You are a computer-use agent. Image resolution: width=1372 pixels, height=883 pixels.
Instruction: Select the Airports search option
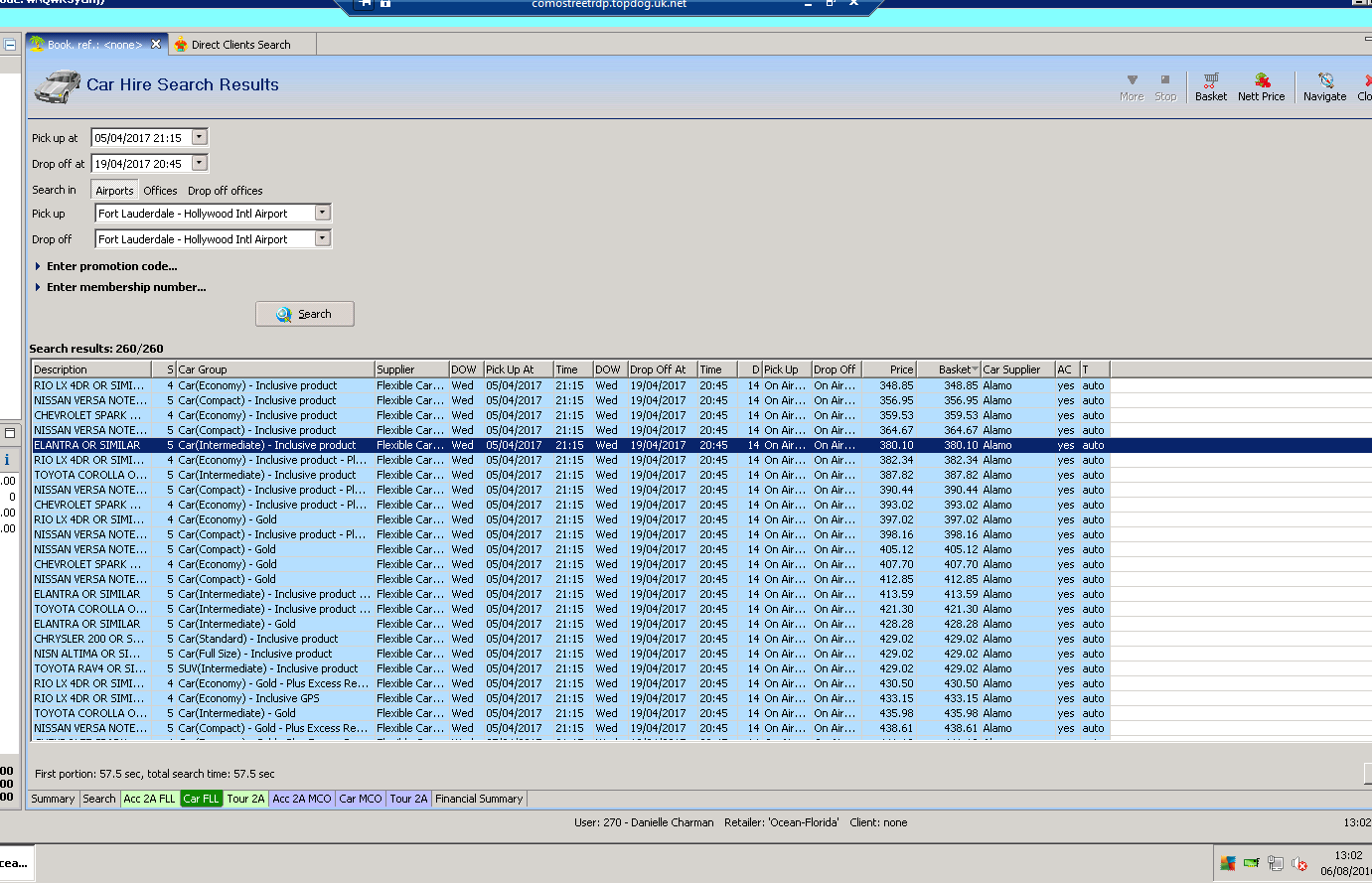coord(114,191)
